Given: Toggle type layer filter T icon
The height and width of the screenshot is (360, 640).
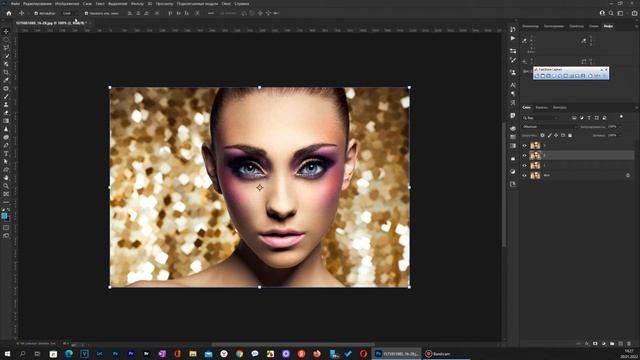Looking at the screenshot, I should (x=589, y=118).
